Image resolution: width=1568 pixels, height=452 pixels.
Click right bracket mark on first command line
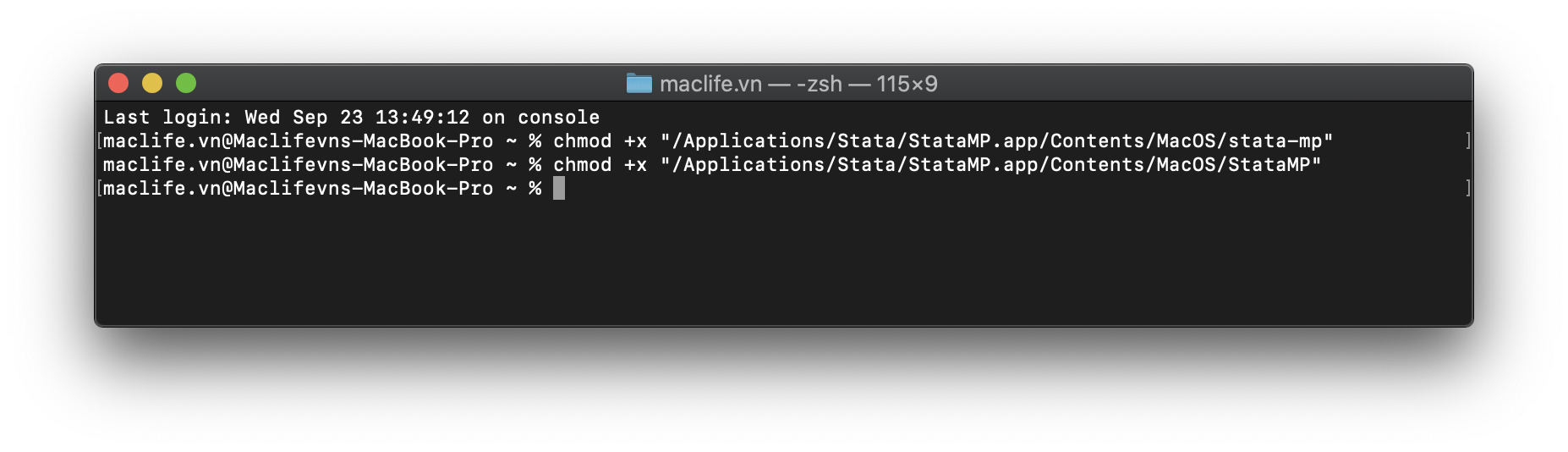click(x=1468, y=141)
